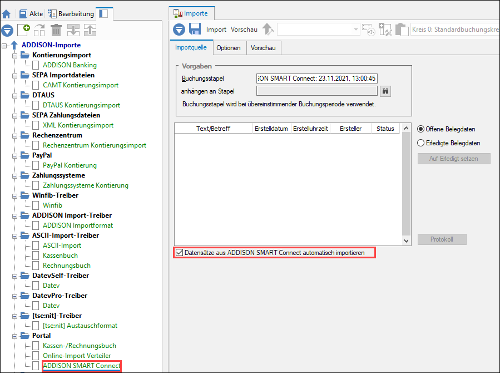Open the Akte tab

pos(31,14)
